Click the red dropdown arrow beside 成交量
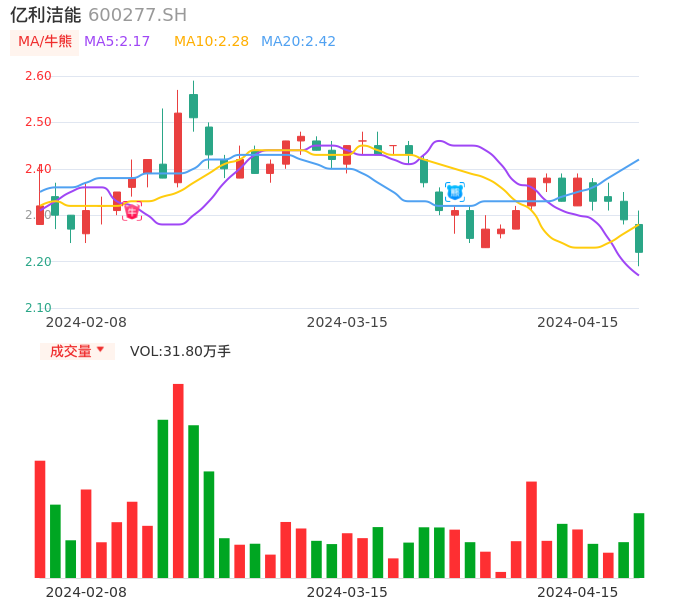Viewport: 686px width, 606px height. [100, 350]
